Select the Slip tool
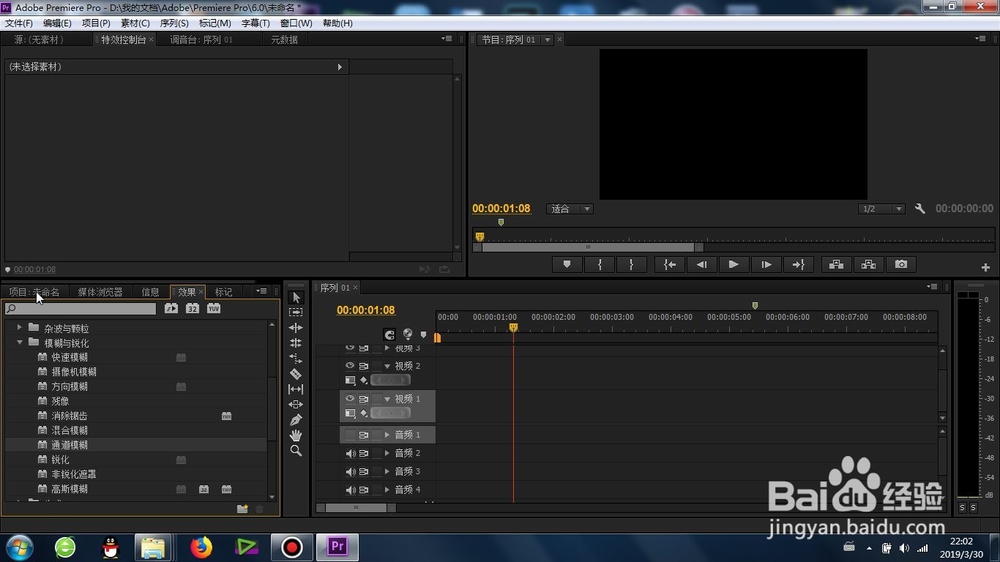1000x562 pixels. pos(296,389)
